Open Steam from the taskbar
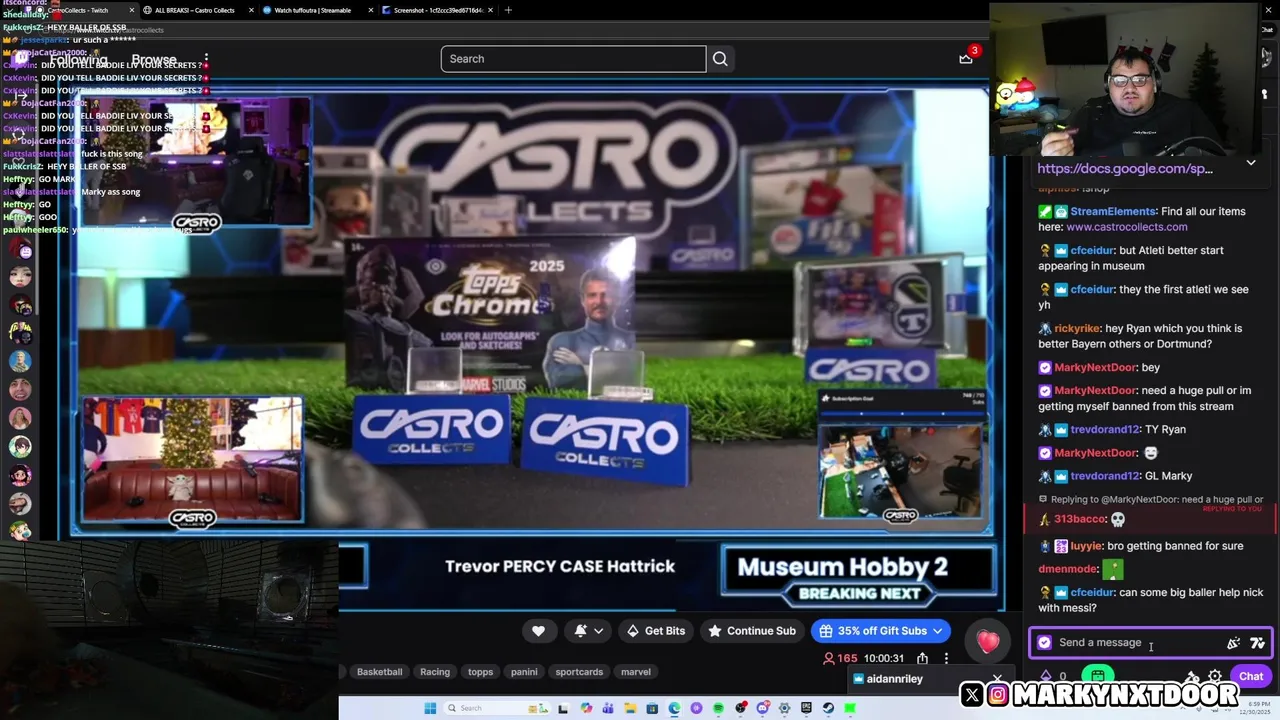The image size is (1280, 720). click(828, 708)
